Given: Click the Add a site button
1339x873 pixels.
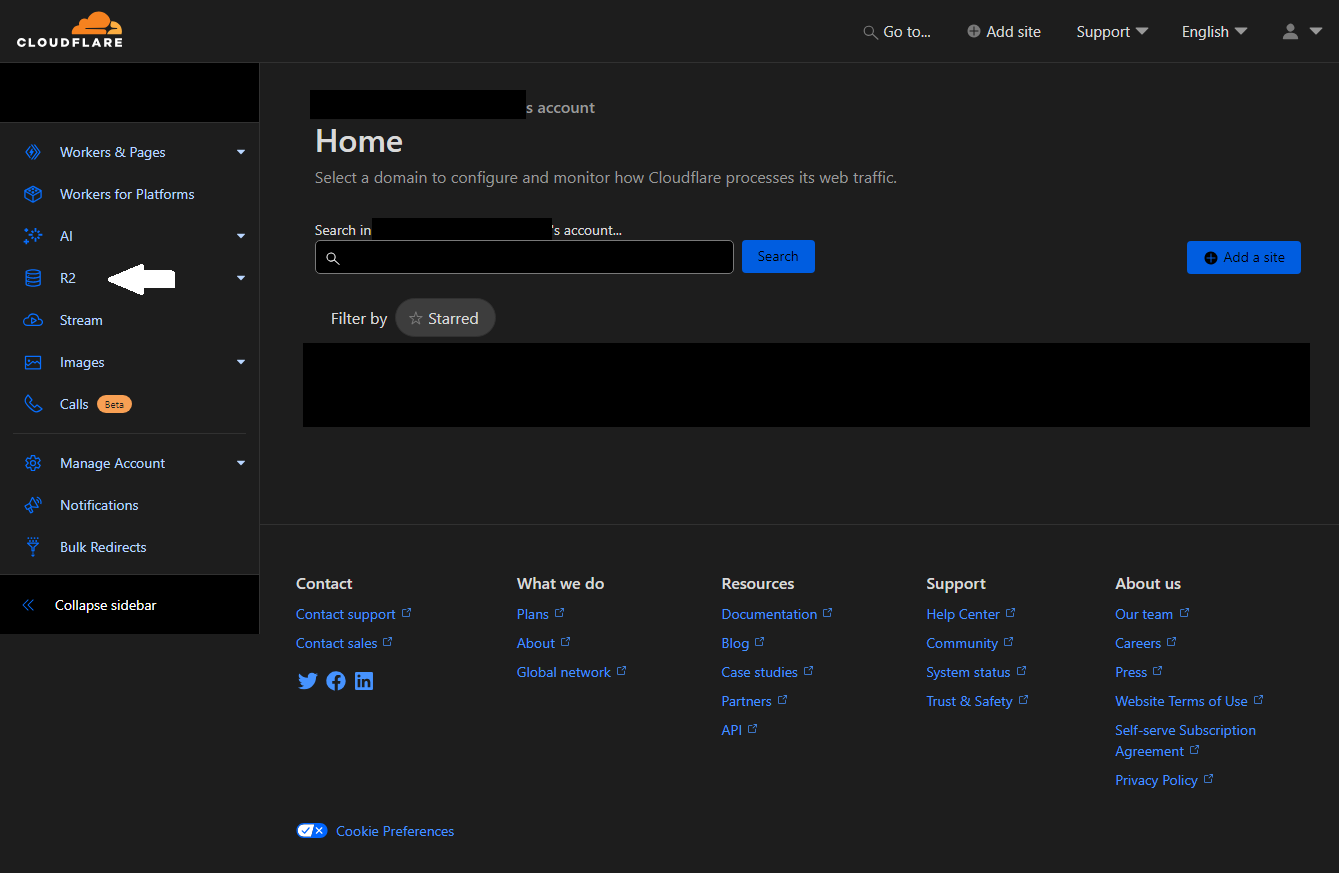Looking at the screenshot, I should [1243, 257].
